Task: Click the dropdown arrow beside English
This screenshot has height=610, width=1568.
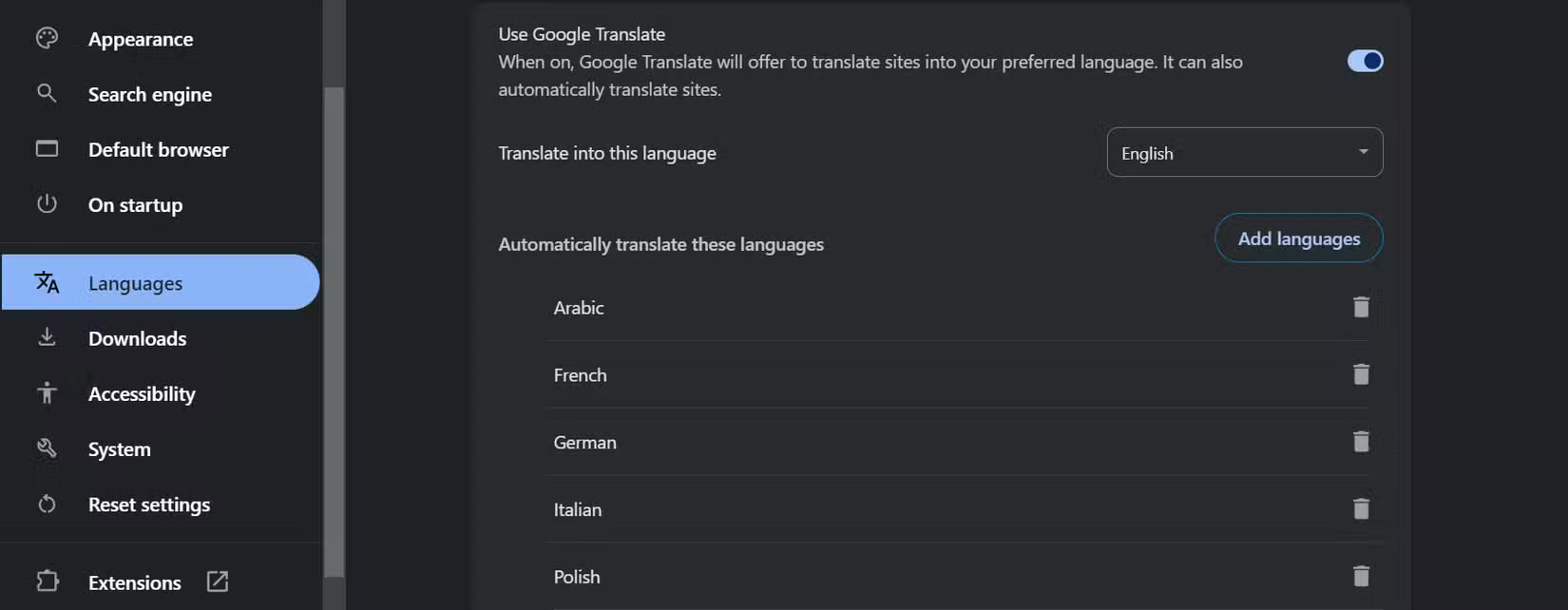Action: point(1363,152)
